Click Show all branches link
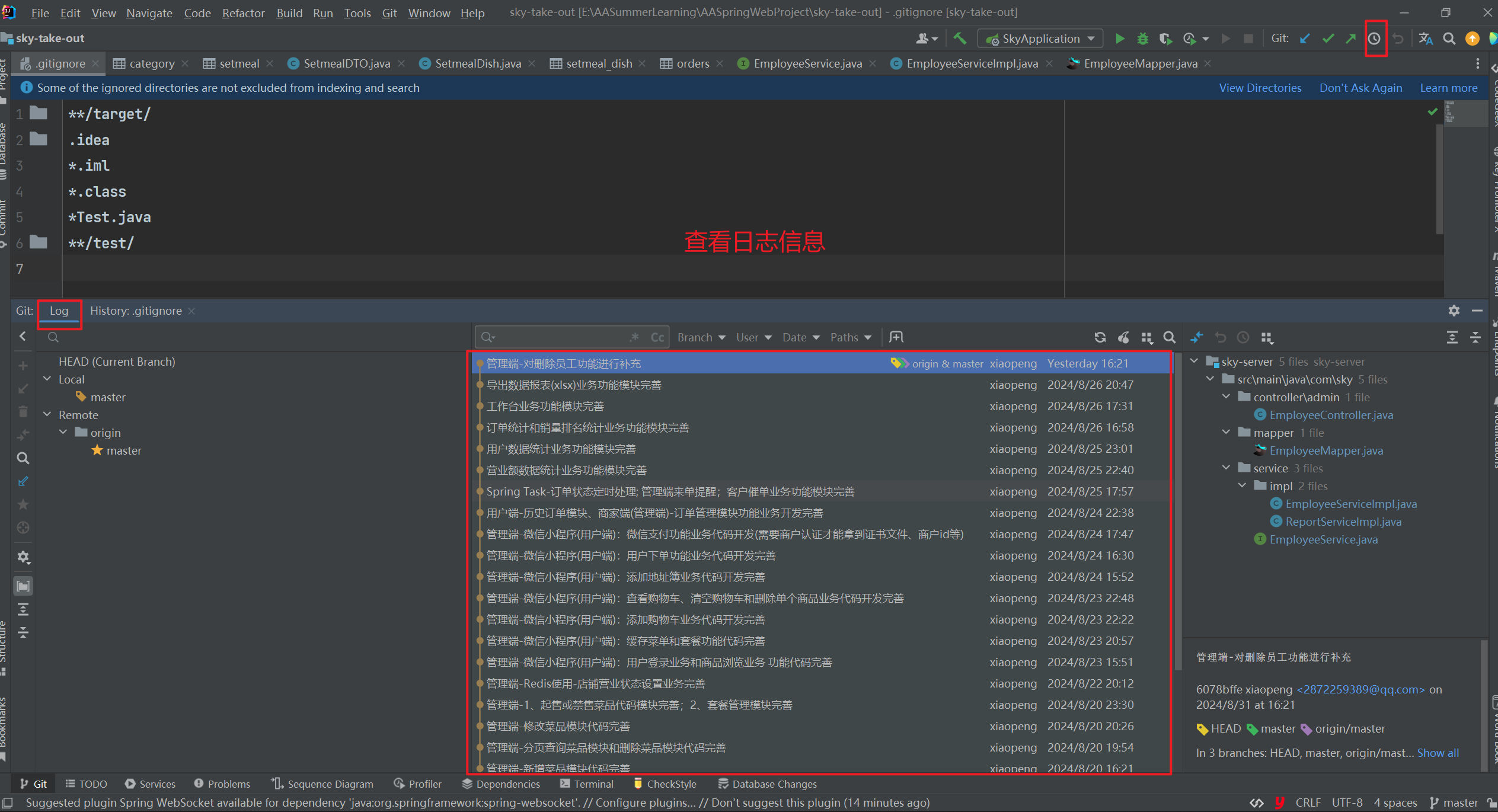 [1438, 753]
